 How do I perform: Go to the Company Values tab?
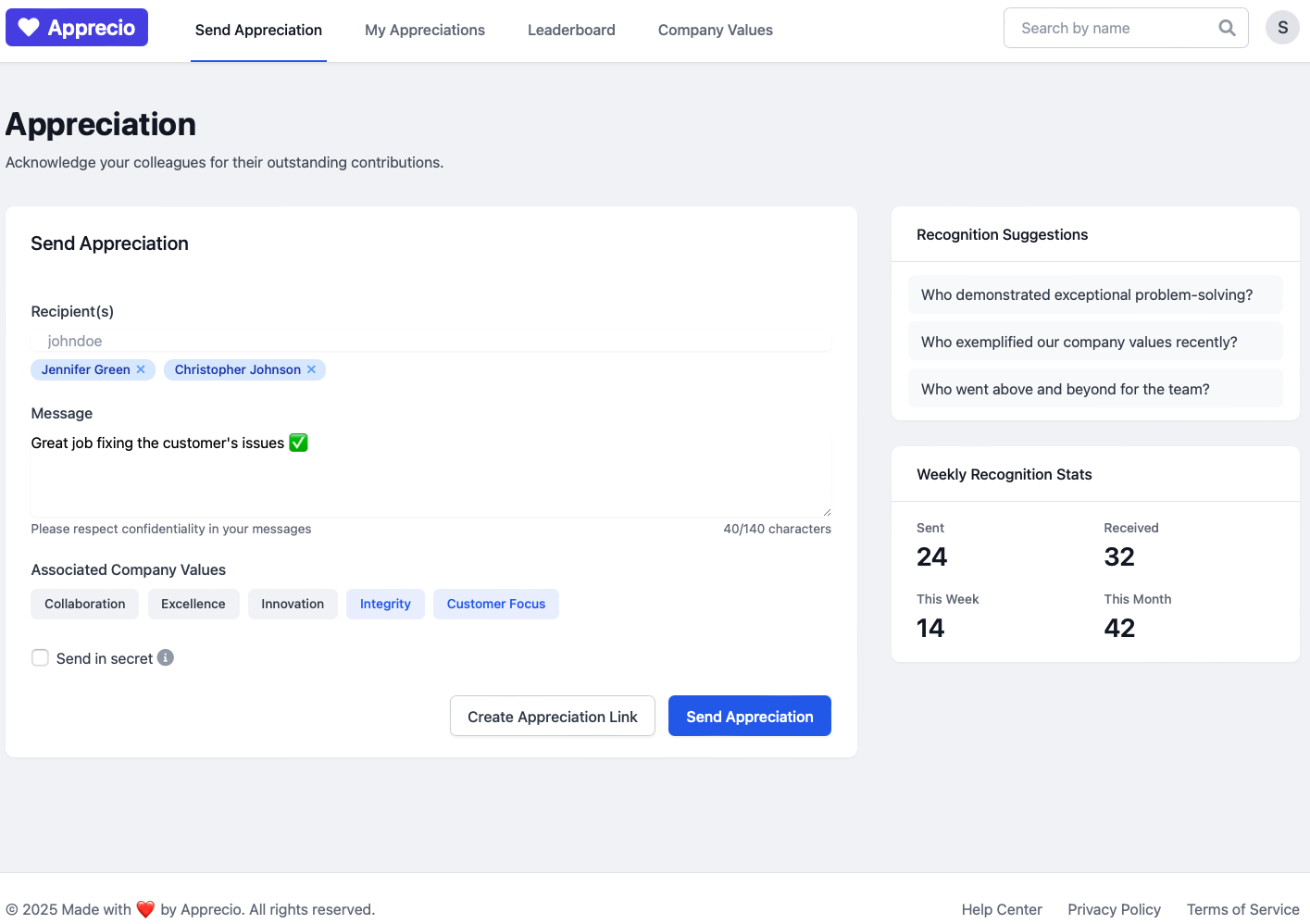(x=715, y=31)
